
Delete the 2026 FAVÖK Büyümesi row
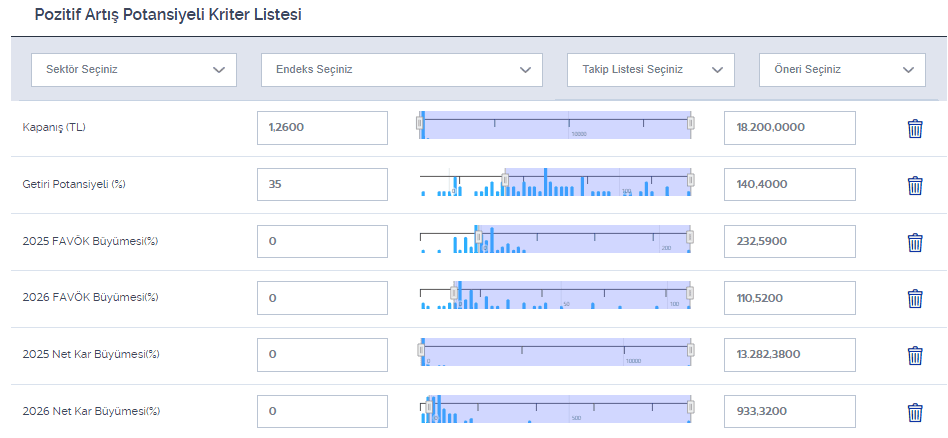click(914, 298)
